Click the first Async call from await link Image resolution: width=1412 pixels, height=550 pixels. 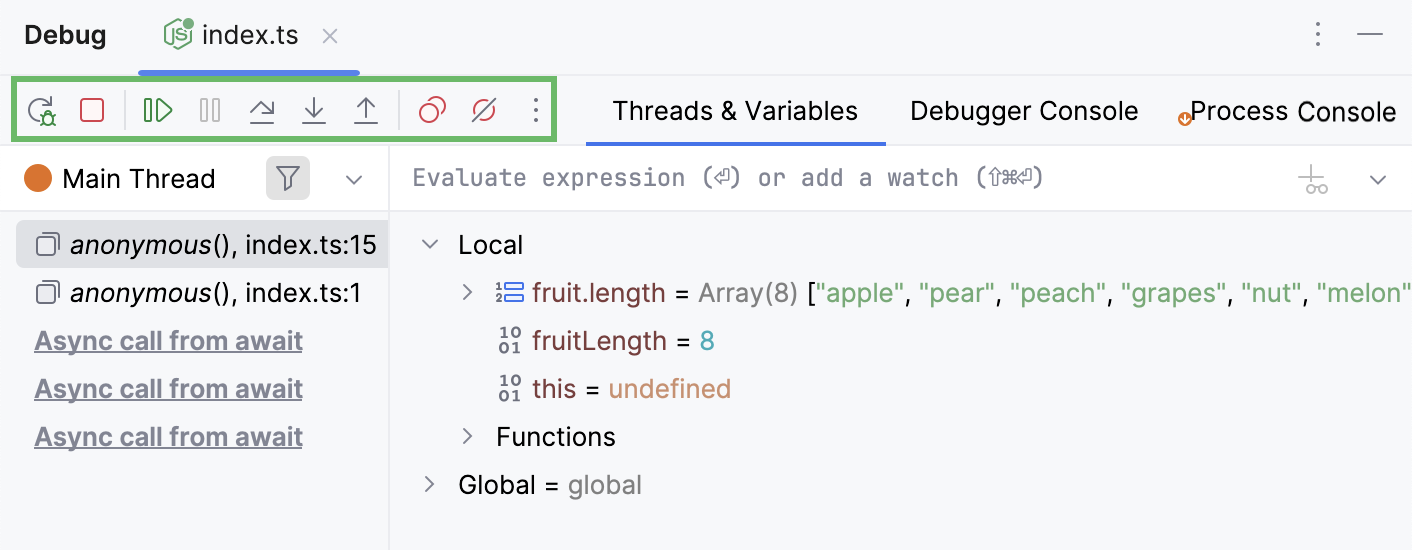click(x=169, y=341)
